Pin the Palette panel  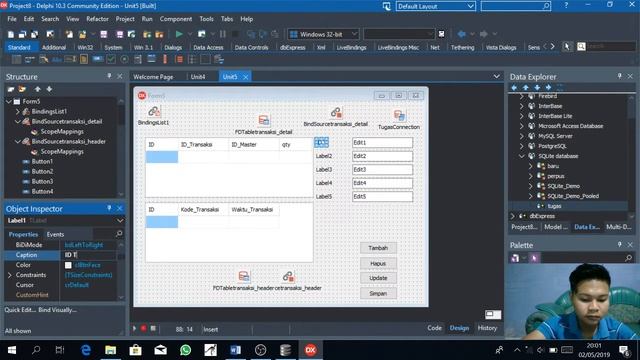coord(620,244)
